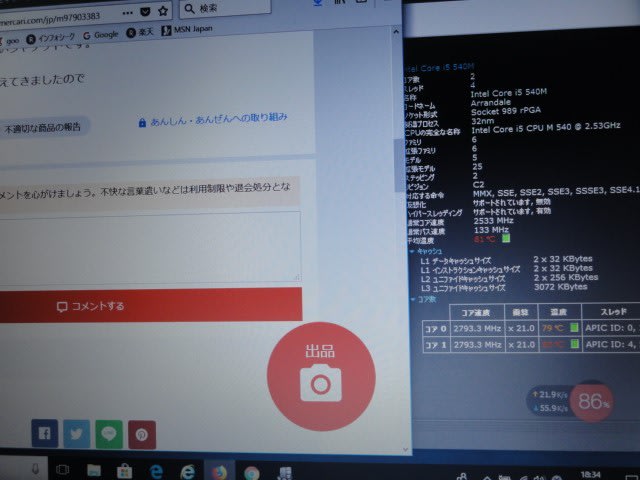
Task: Open the Microsoft Edge taskbar icon
Action: pos(156,470)
